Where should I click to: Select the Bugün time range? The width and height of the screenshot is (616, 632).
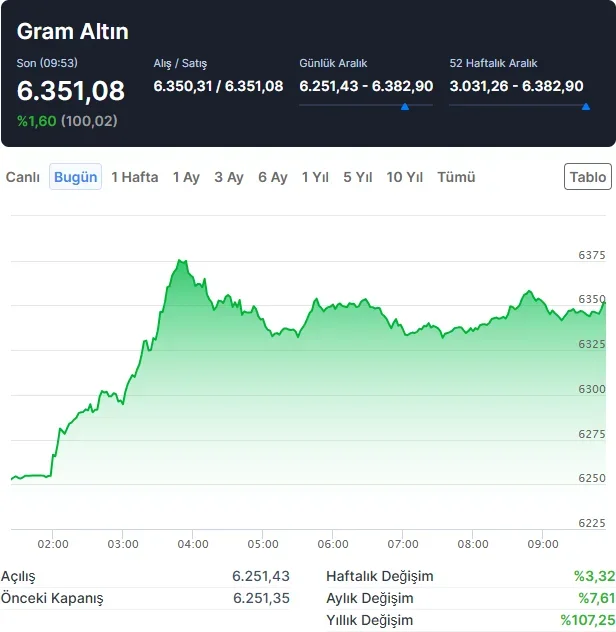[76, 177]
